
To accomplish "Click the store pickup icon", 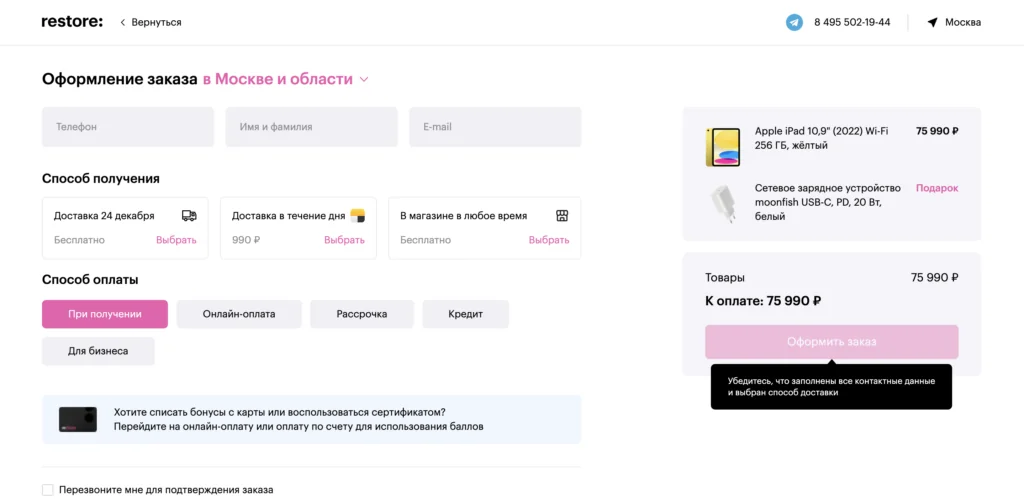I will click(x=562, y=216).
